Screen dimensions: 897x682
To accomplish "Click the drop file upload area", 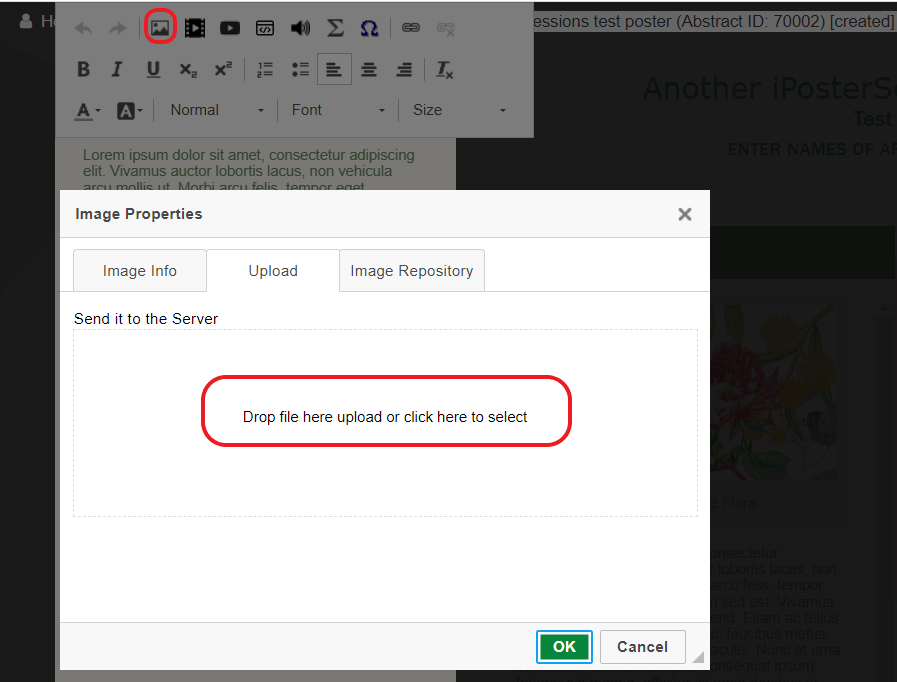I will point(385,423).
